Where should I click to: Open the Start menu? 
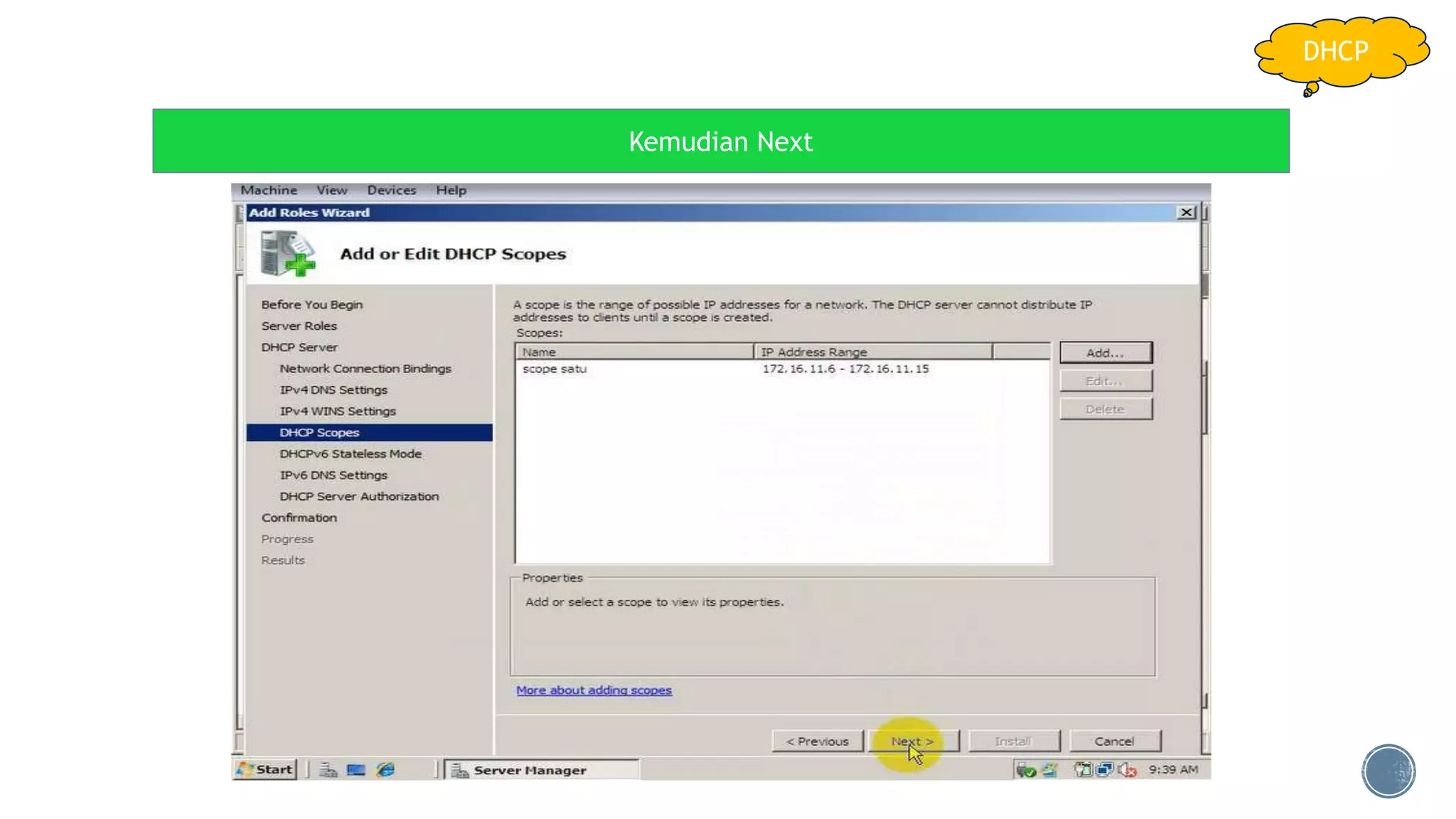(x=264, y=769)
